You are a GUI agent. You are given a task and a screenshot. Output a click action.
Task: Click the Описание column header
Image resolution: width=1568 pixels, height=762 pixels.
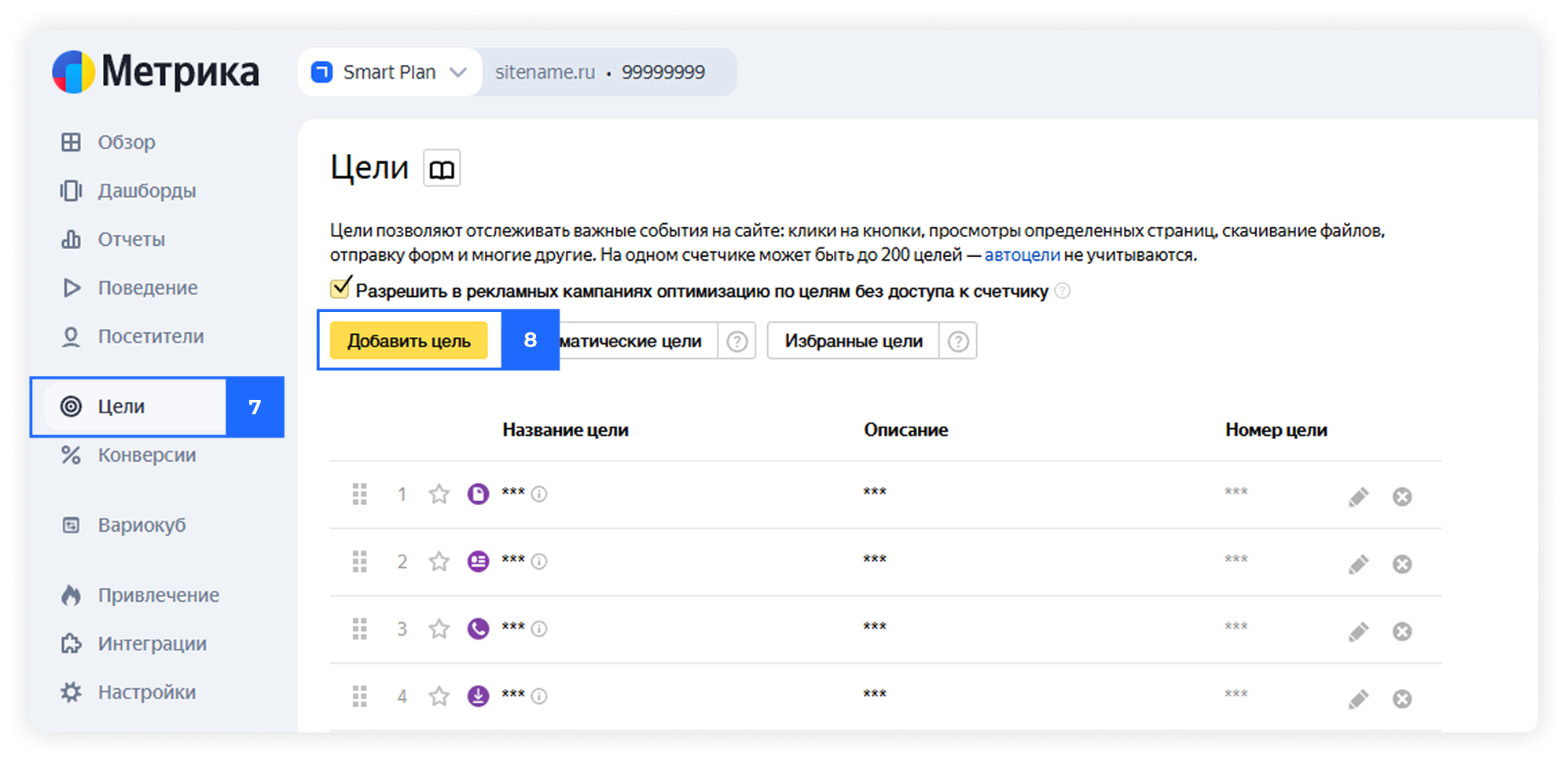[905, 430]
